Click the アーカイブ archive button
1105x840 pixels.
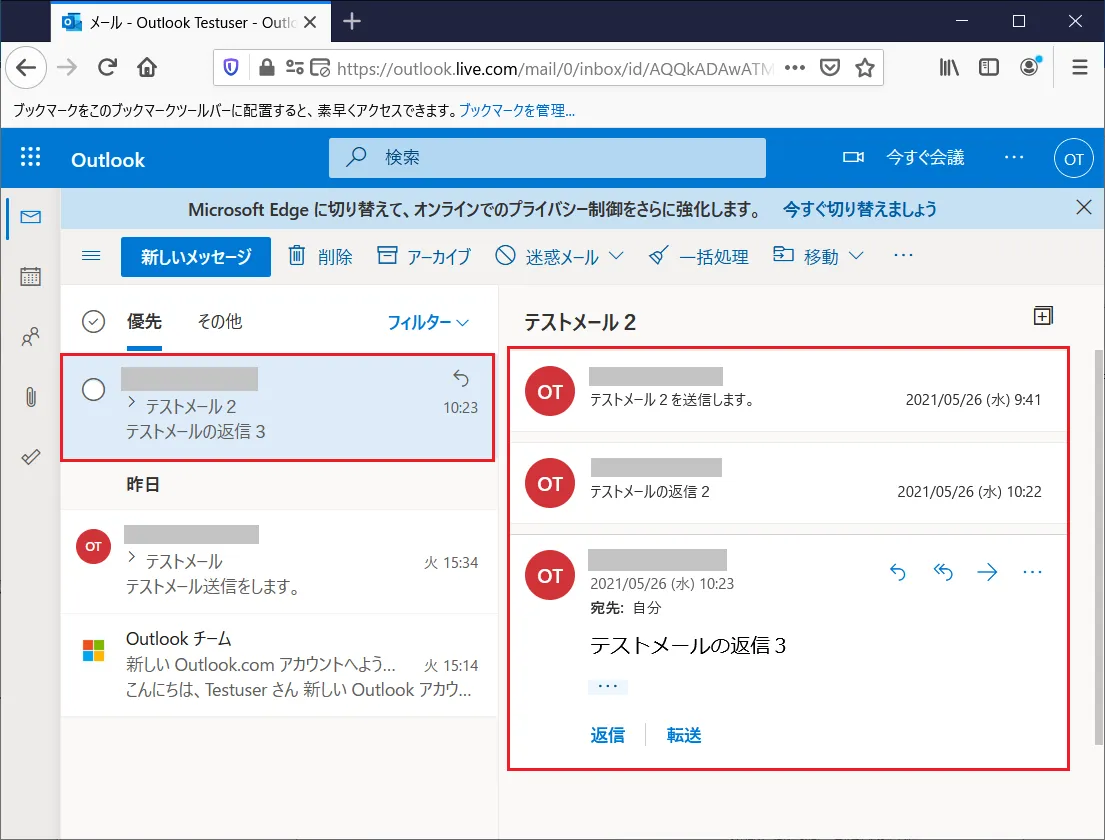pyautogui.click(x=424, y=257)
